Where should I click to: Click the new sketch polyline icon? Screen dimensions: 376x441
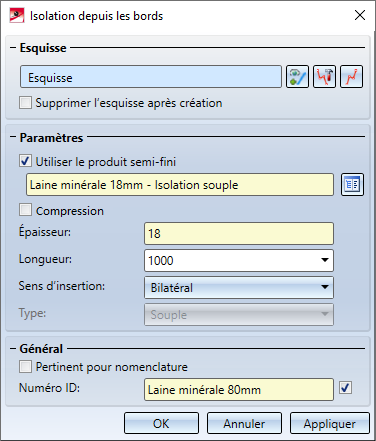point(351,77)
